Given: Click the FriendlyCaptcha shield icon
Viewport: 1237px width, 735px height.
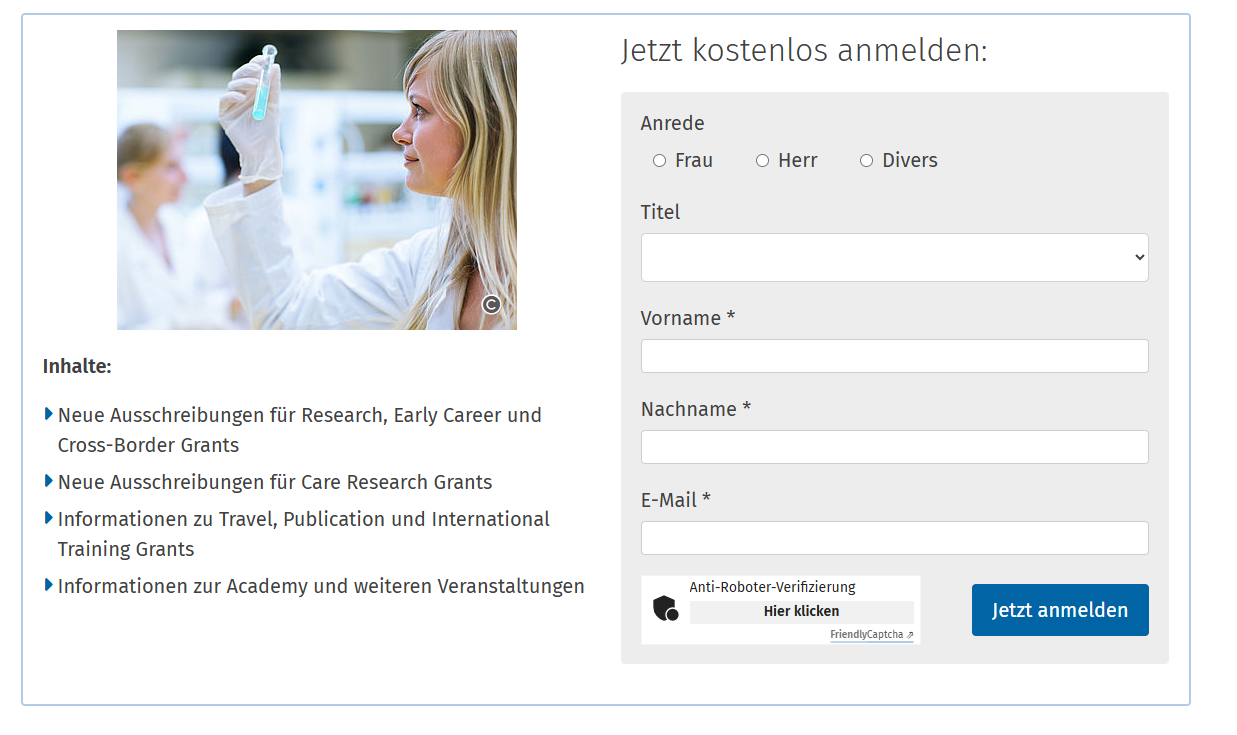Looking at the screenshot, I should [x=665, y=609].
